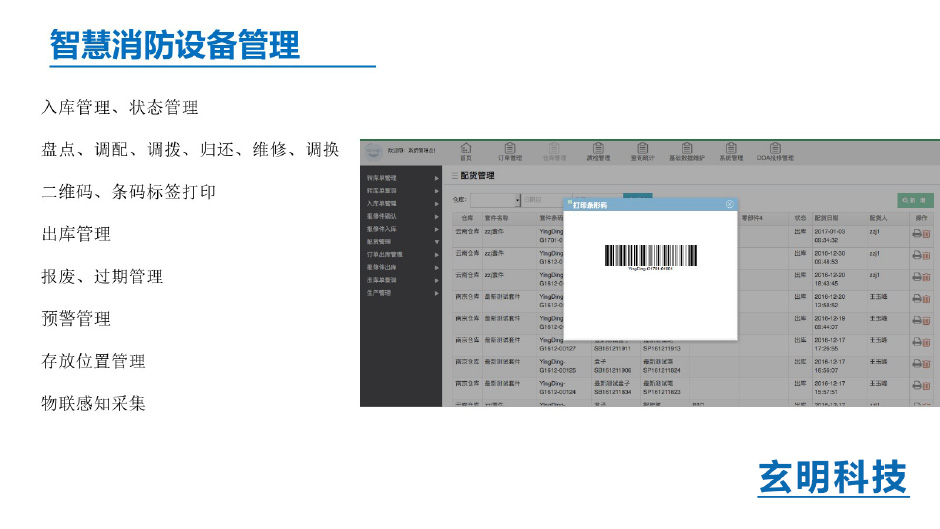The width and height of the screenshot is (940, 529).
Task: Click the date input field beside warehouse filter
Action: 545,200
